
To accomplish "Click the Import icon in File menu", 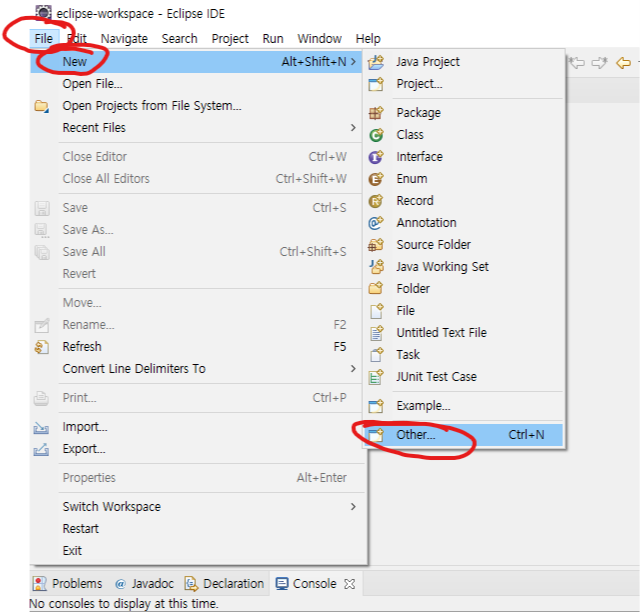I will tap(41, 427).
